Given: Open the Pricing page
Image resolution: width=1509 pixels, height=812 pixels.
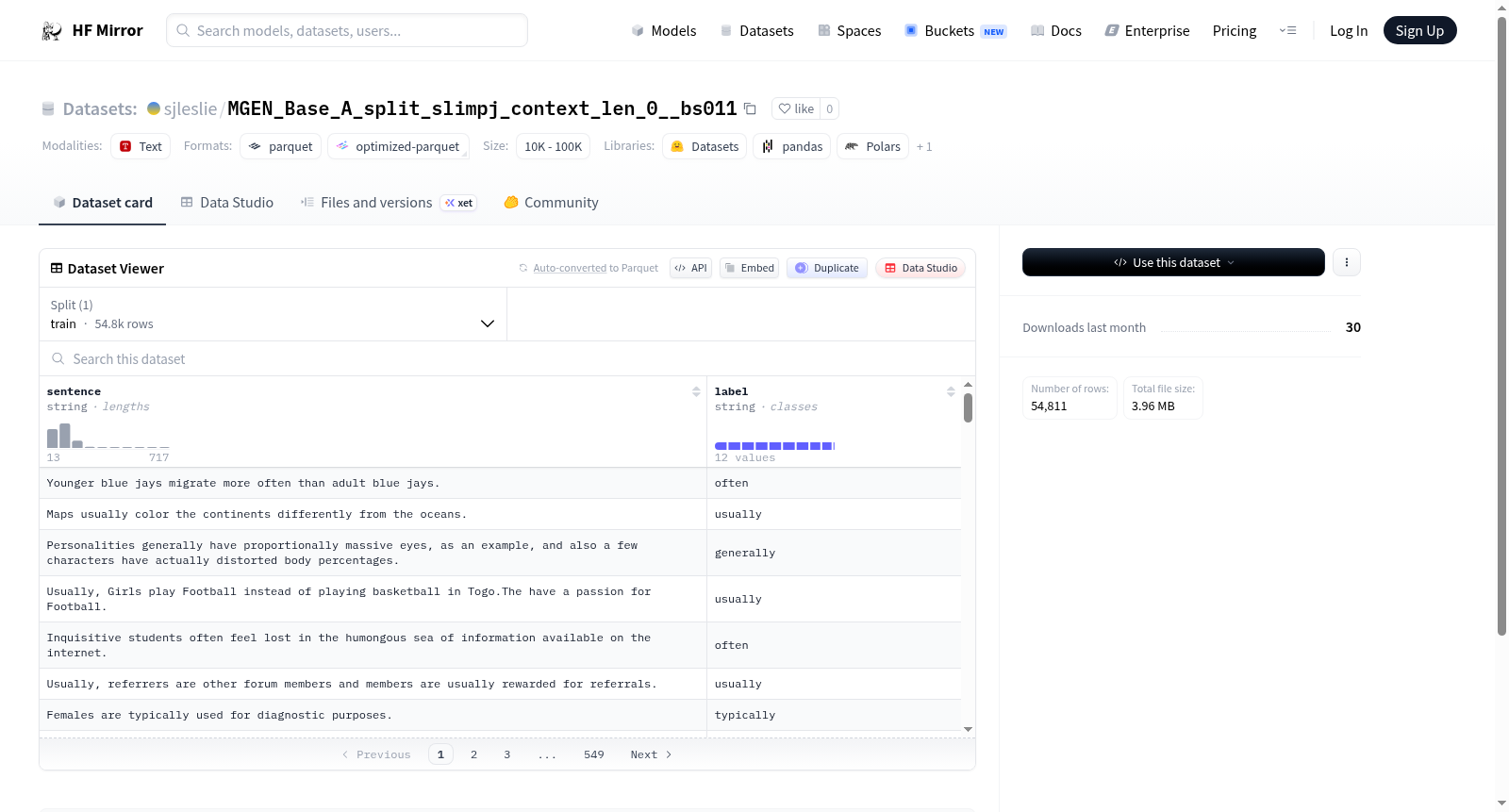Looking at the screenshot, I should point(1235,31).
